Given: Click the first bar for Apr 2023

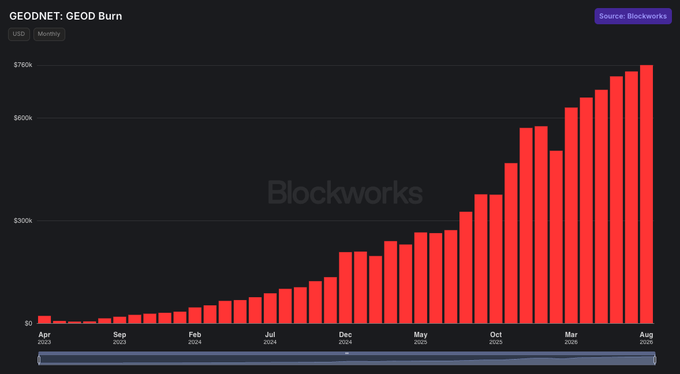Looking at the screenshot, I should point(45,319).
